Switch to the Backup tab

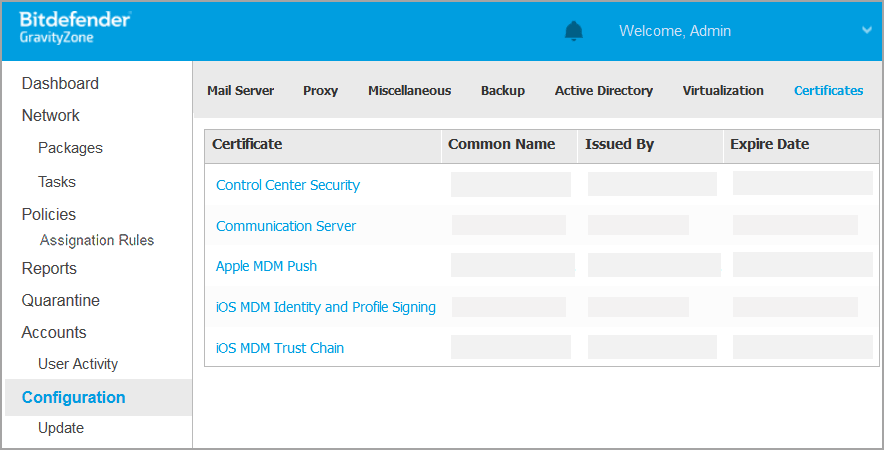(x=503, y=91)
